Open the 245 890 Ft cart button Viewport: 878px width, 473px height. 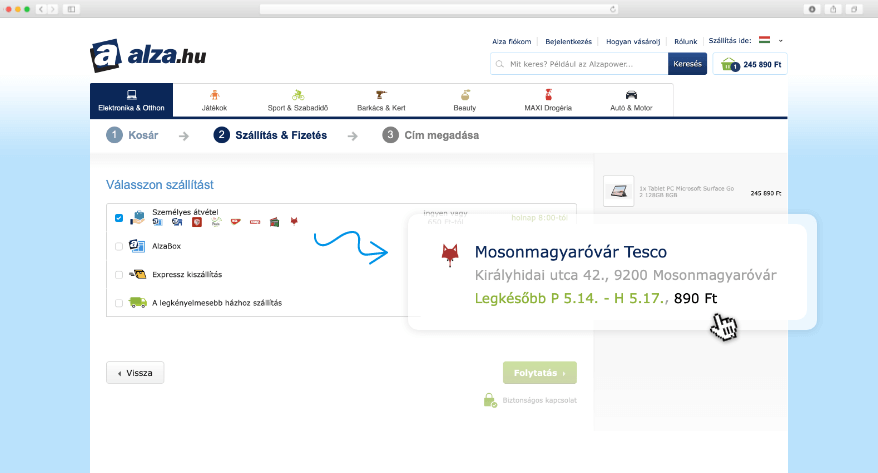pos(750,64)
